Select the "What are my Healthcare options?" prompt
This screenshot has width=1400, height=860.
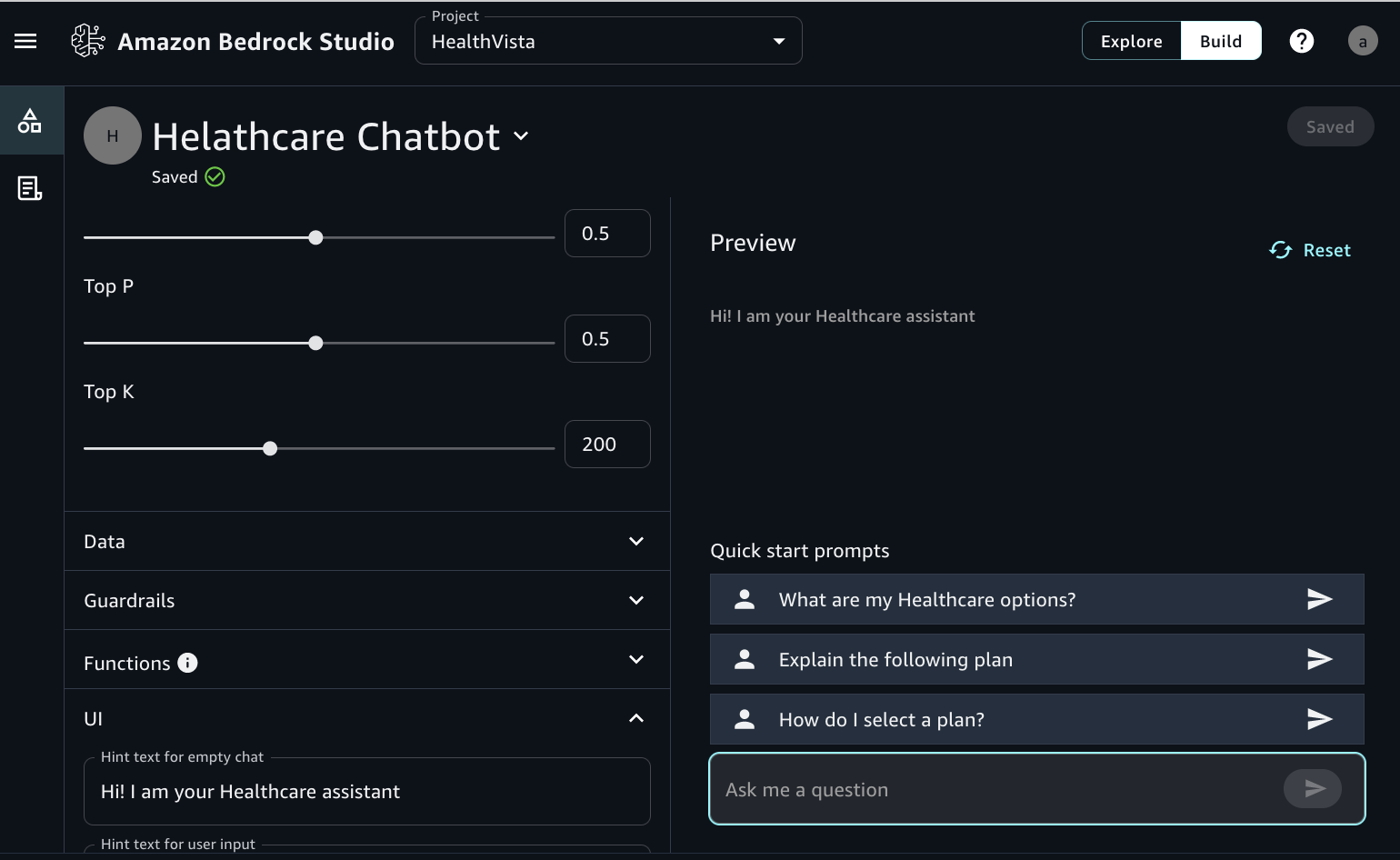pos(1037,599)
